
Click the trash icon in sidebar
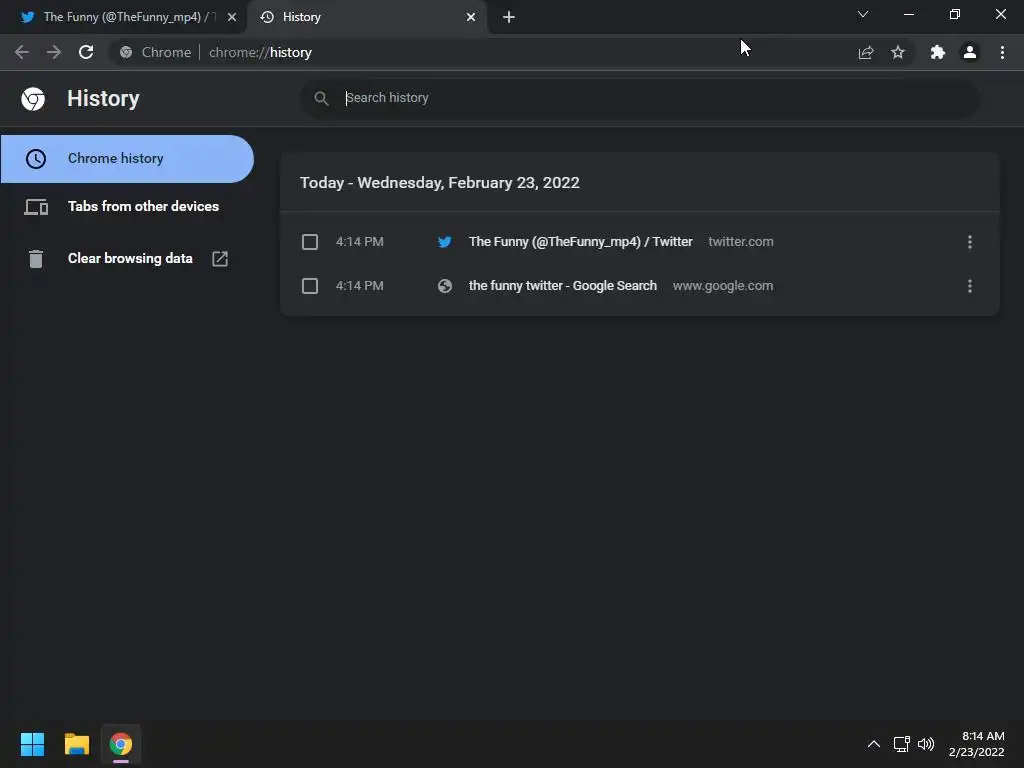click(36, 259)
